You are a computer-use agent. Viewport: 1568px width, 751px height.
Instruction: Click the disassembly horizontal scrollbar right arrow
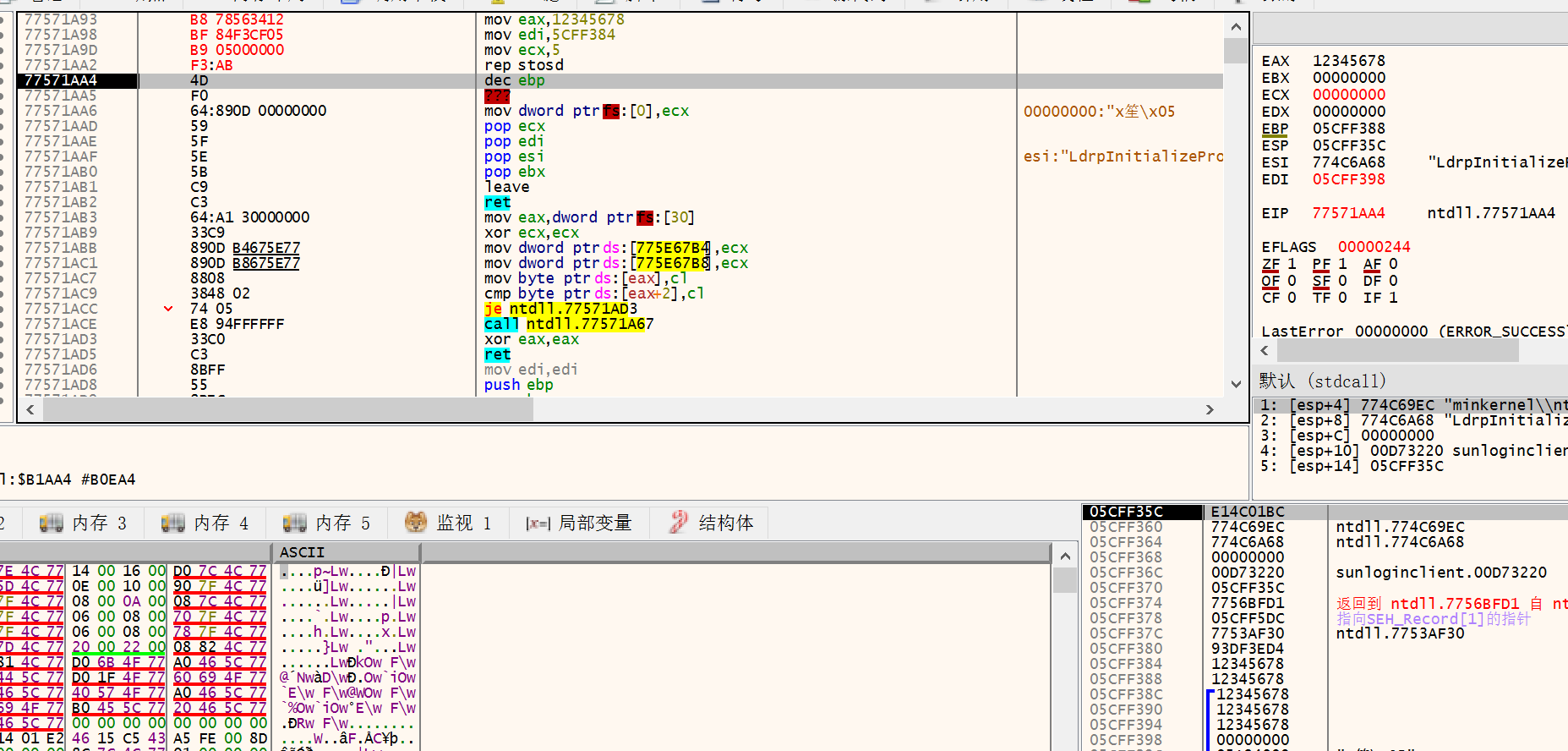click(x=1210, y=409)
